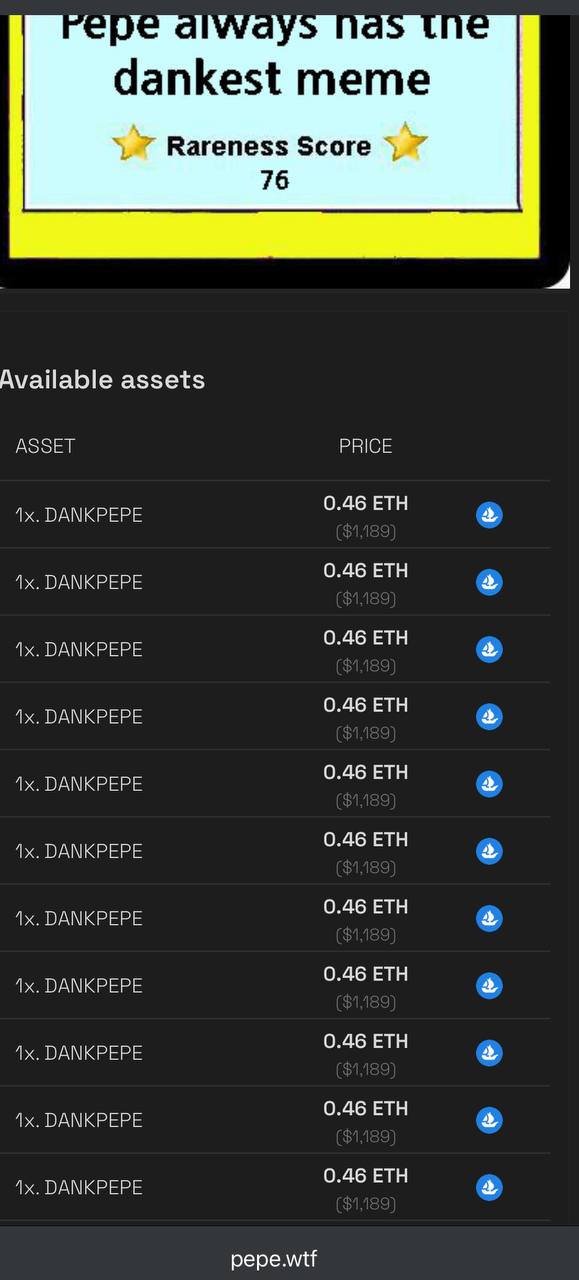Open OpenSea icon in second DANKPEPE row
The width and height of the screenshot is (579, 1280).
[x=489, y=582]
